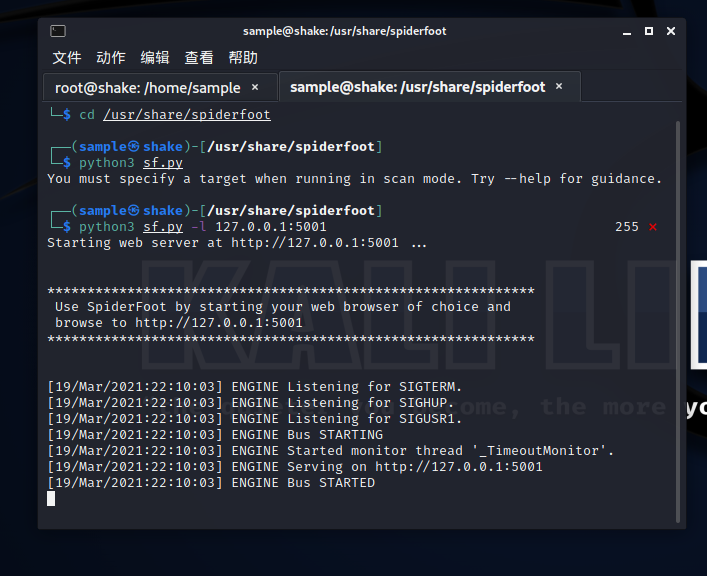
Task: Click '_TimeoutMonitor' thread log line
Action: (331, 451)
